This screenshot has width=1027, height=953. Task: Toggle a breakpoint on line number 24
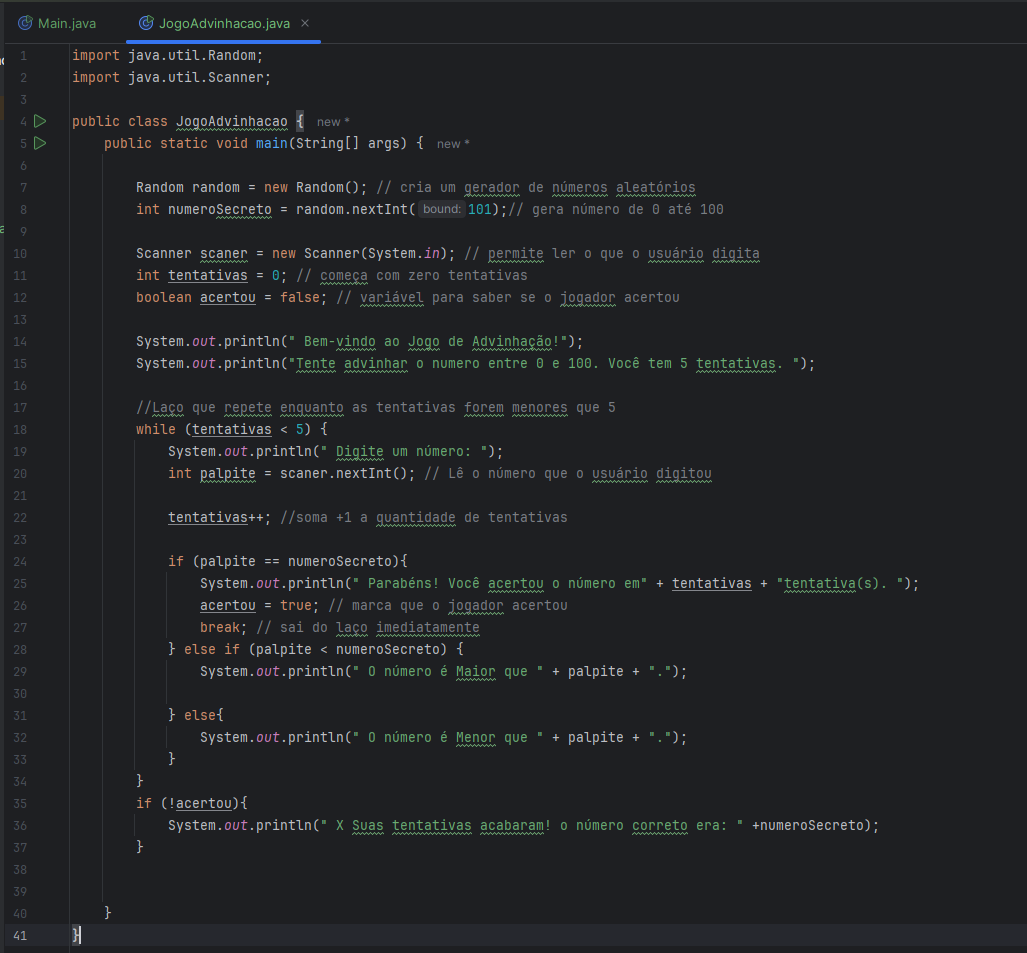[x=21, y=561]
